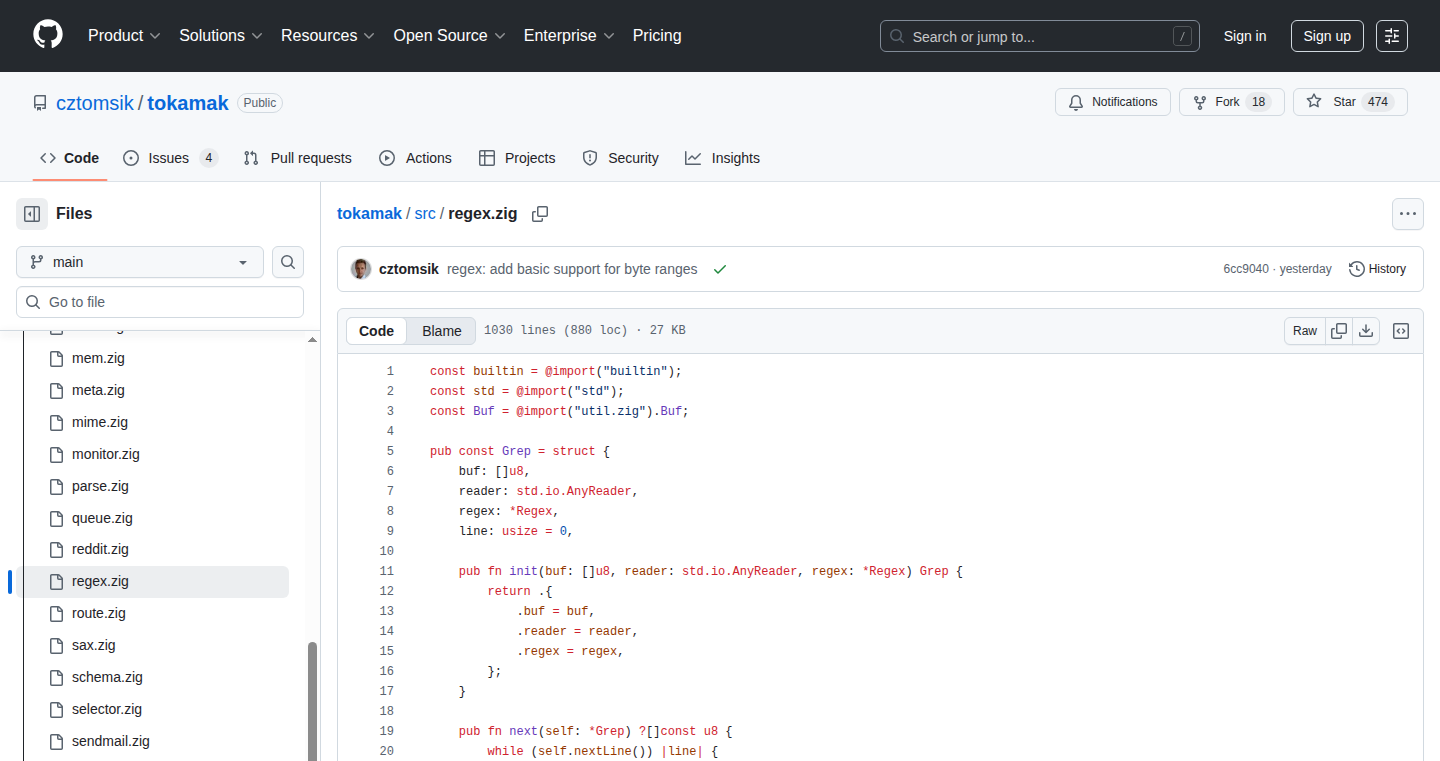Open the main branch selector dropdown
This screenshot has width=1440, height=761.
[140, 262]
